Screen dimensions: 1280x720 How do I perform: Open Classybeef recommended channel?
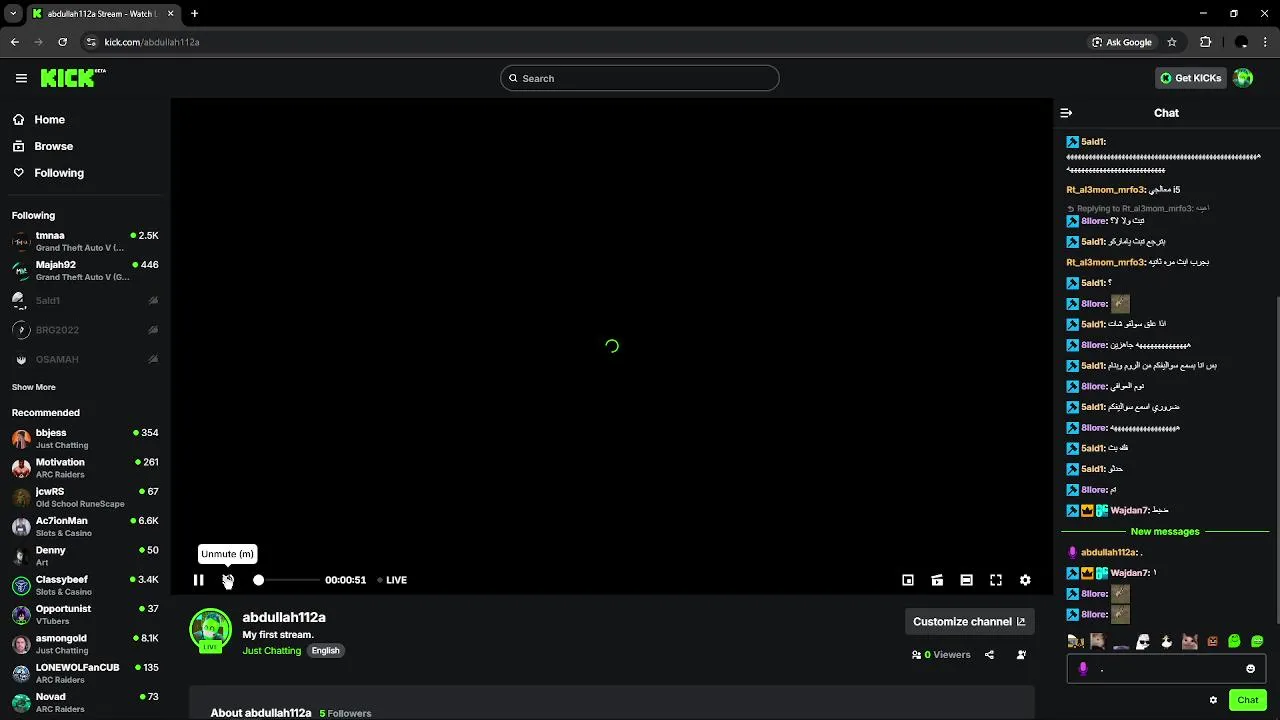point(85,585)
